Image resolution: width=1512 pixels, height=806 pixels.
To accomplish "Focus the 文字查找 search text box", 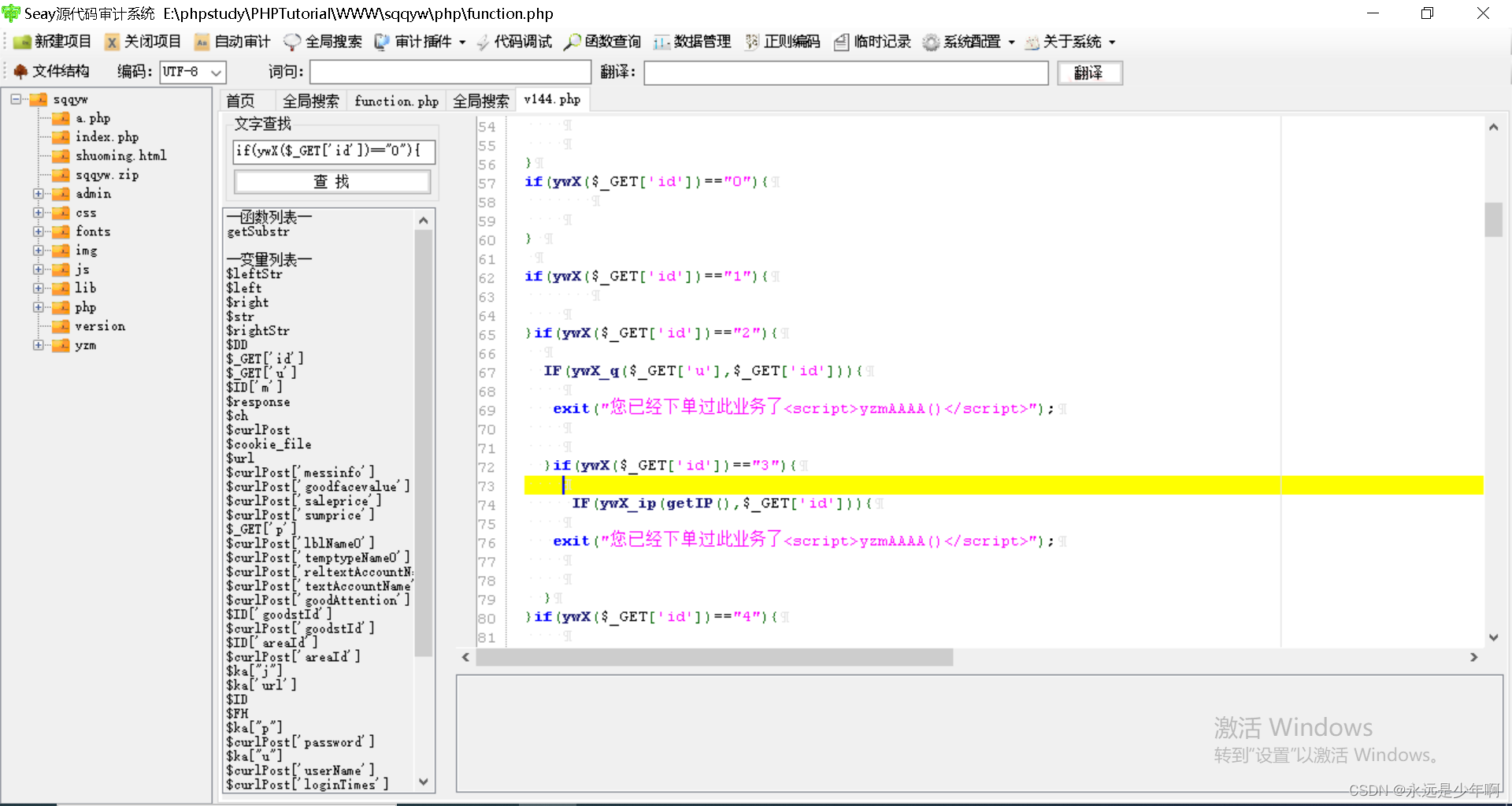I will [334, 151].
